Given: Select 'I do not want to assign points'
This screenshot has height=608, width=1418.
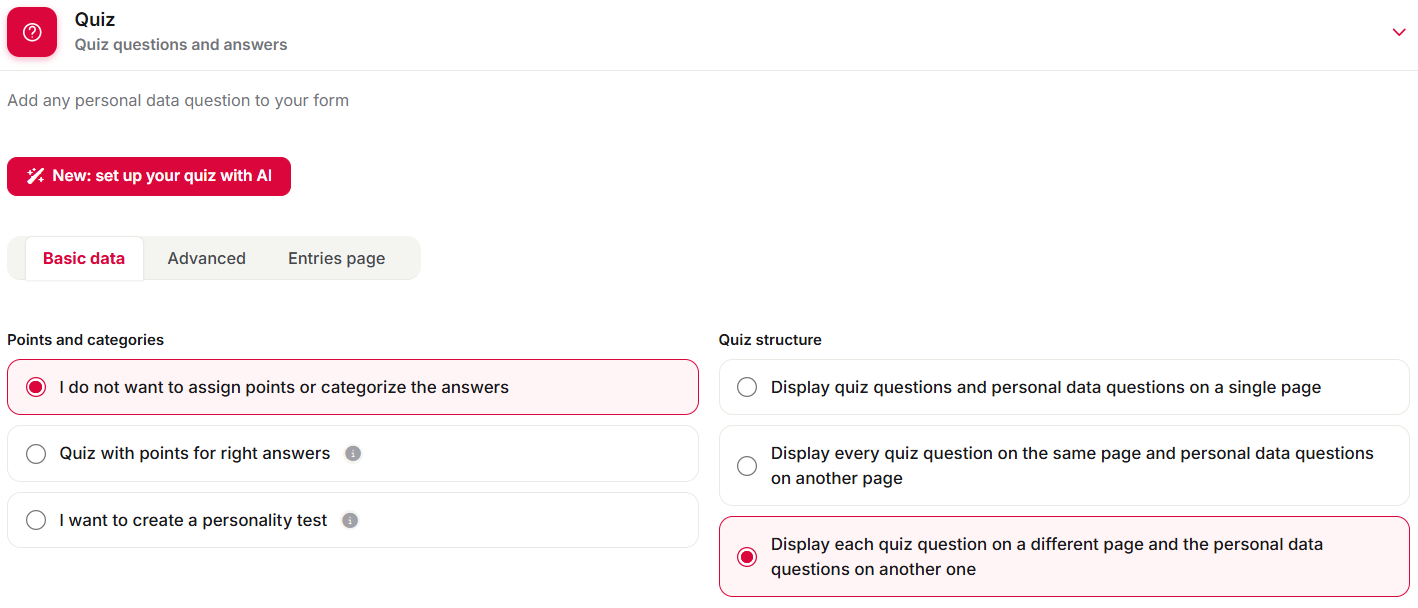Looking at the screenshot, I should pos(353,387).
